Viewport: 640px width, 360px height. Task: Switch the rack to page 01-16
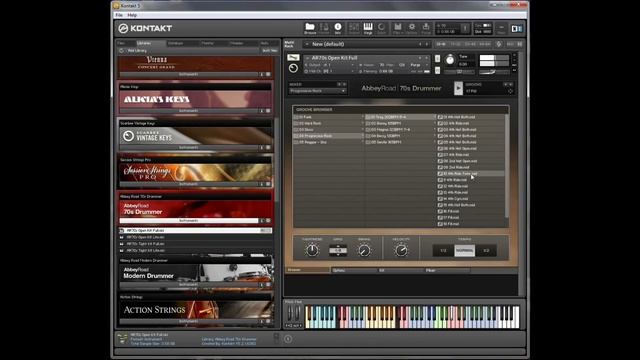pyautogui.click(x=441, y=44)
